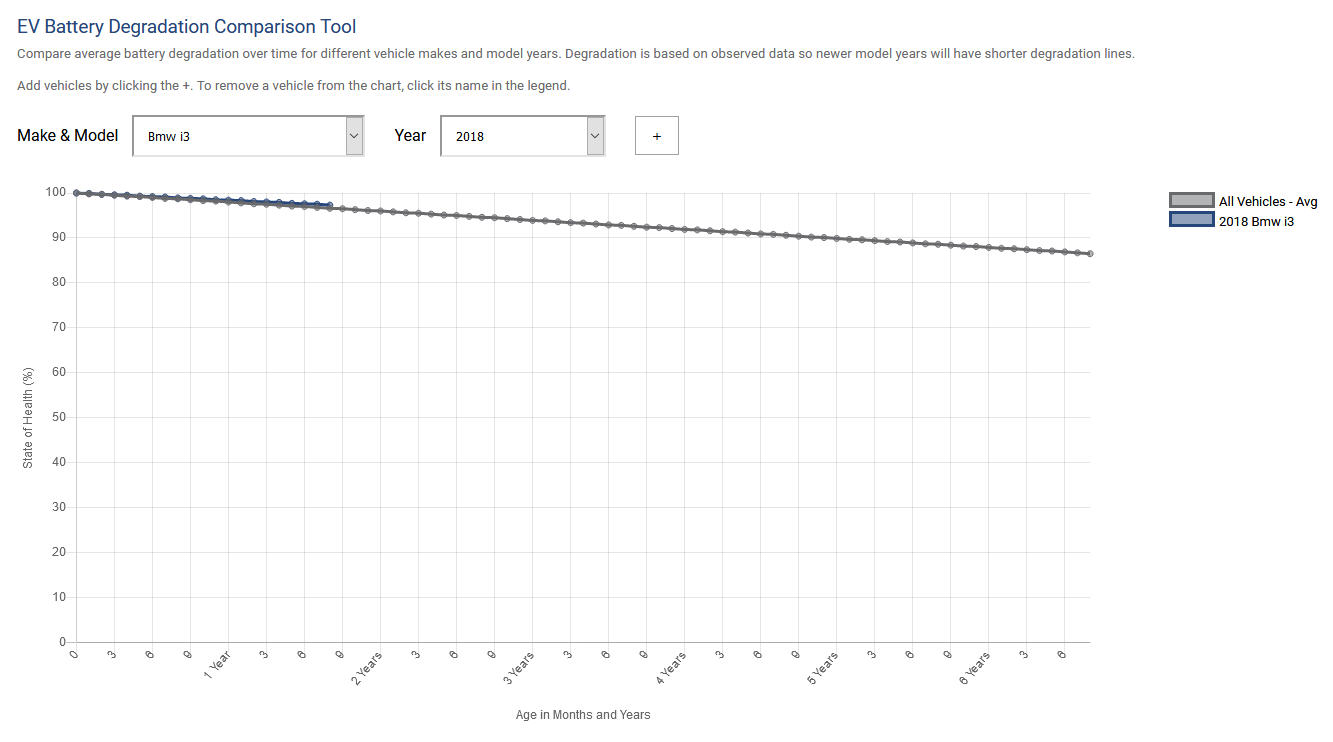
Task: Click the 2018 year select box
Action: coord(513,136)
